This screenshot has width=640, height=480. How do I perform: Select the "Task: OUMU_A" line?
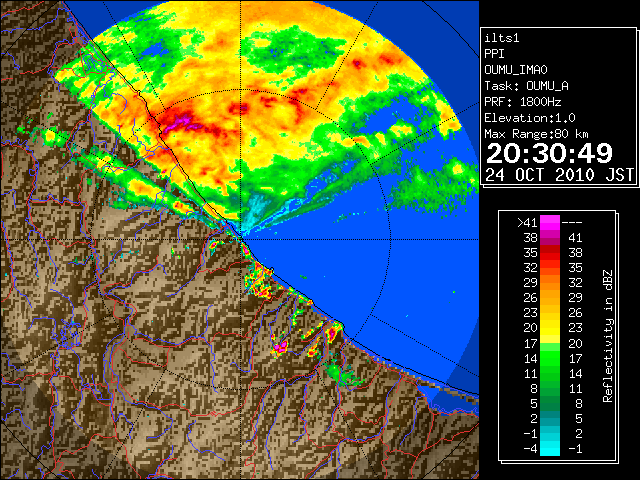click(527, 86)
